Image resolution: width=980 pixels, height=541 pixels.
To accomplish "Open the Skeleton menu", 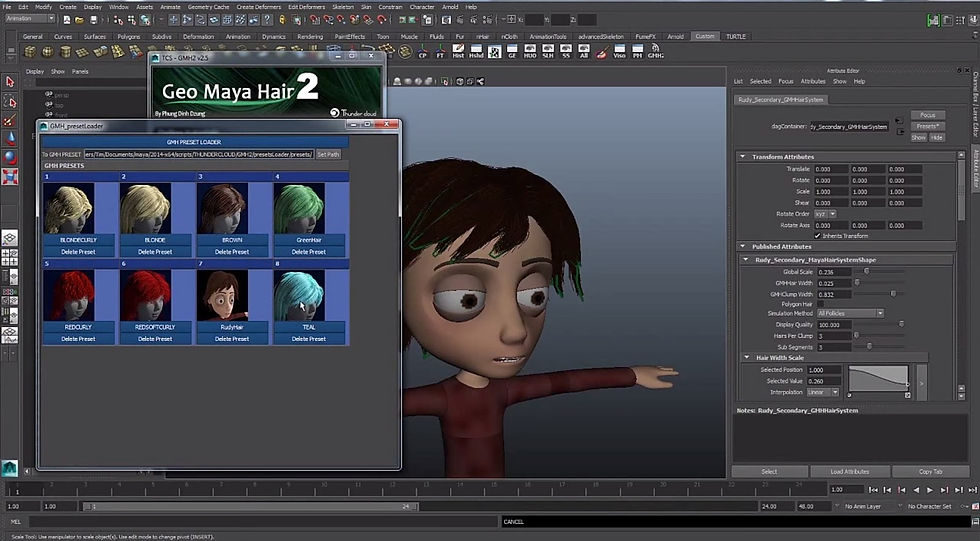I will click(x=342, y=7).
